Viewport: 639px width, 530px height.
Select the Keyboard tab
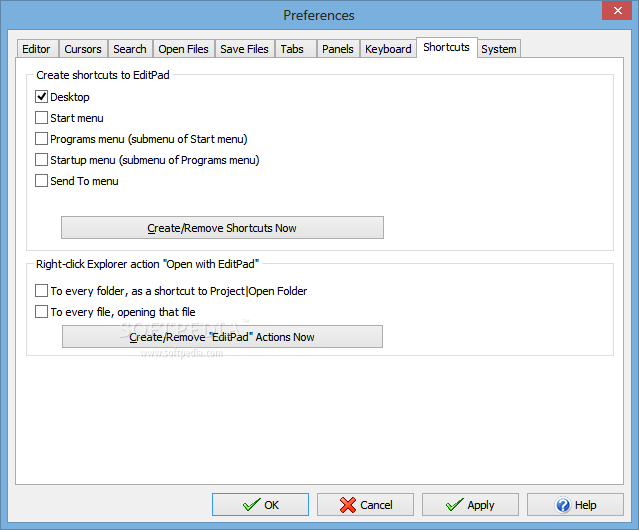pyautogui.click(x=388, y=49)
